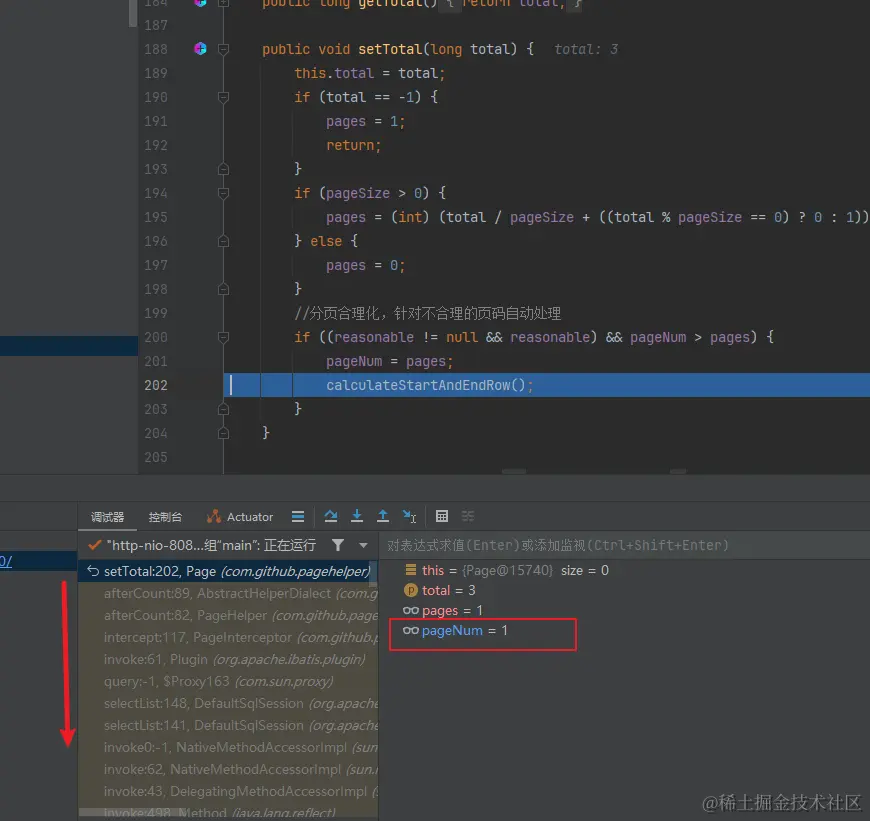Select invoke0:-1, NativeMethodAccessorImpl frame
The height and width of the screenshot is (821, 870).
point(227,747)
